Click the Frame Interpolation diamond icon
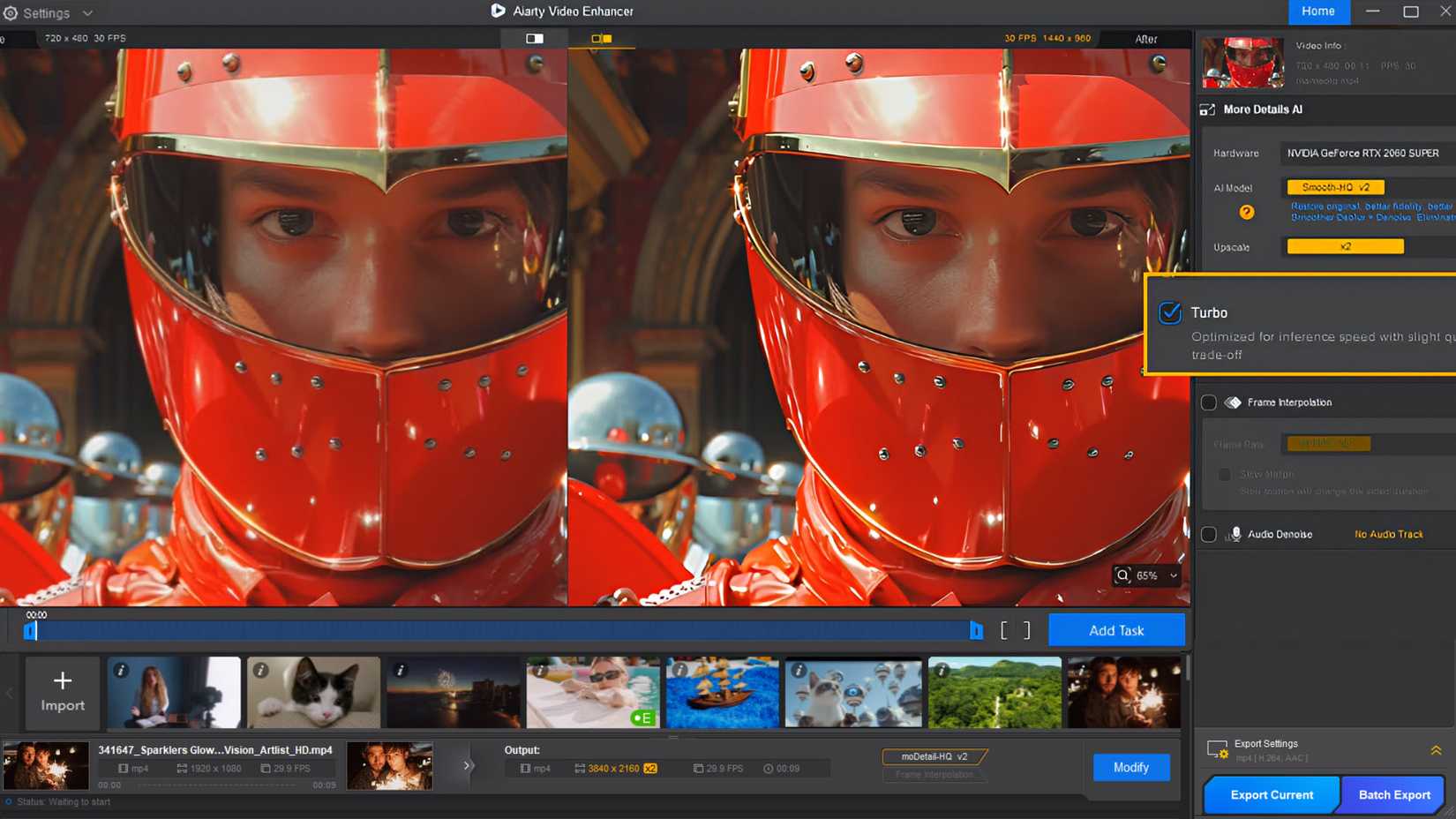Viewport: 1456px width, 819px height. 1233,402
